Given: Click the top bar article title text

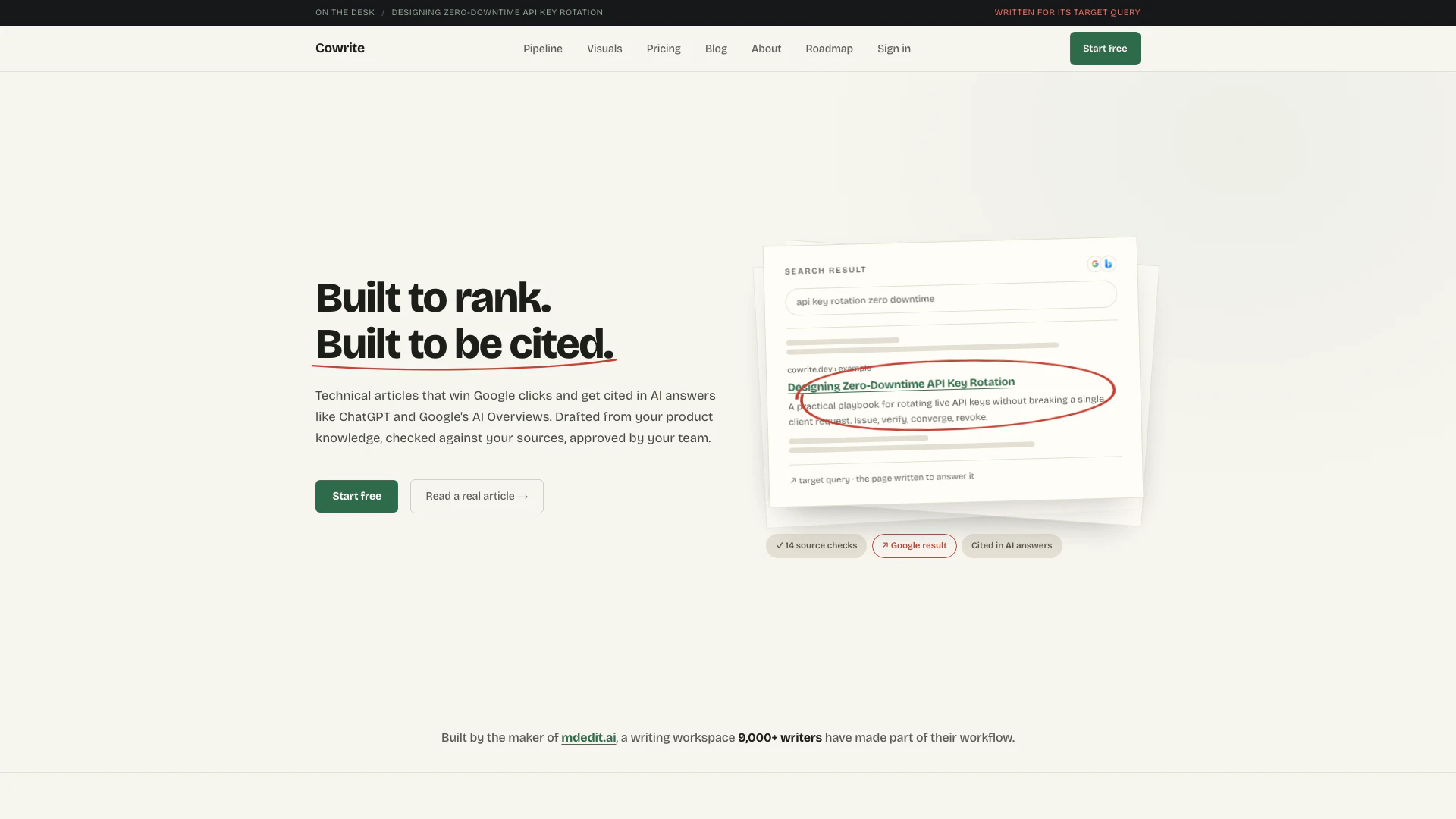Looking at the screenshot, I should (497, 12).
